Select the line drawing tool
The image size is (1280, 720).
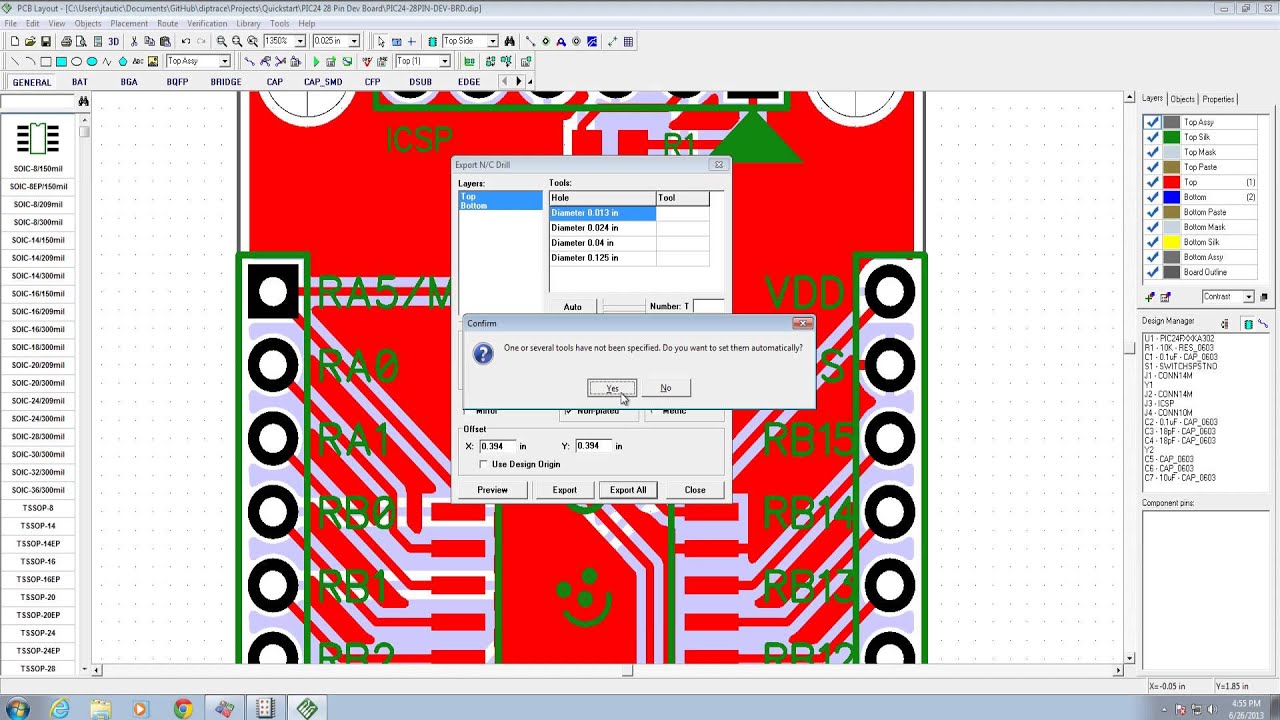click(x=15, y=61)
